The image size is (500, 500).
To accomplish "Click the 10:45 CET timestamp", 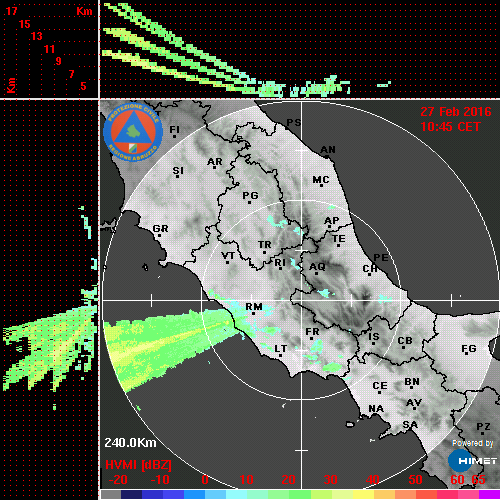I will click(x=450, y=127).
